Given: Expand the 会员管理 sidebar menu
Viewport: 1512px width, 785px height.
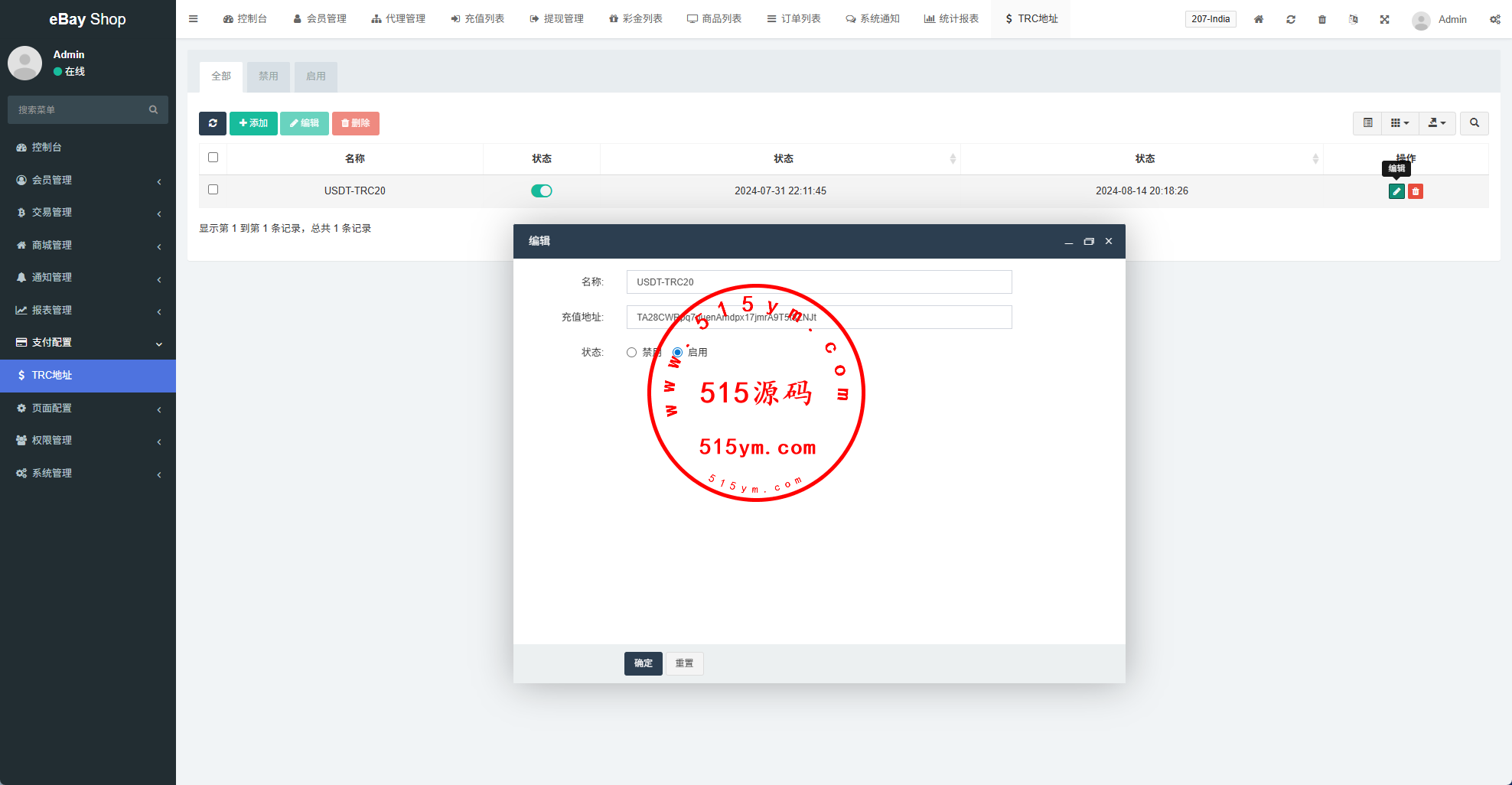Looking at the screenshot, I should [88, 180].
